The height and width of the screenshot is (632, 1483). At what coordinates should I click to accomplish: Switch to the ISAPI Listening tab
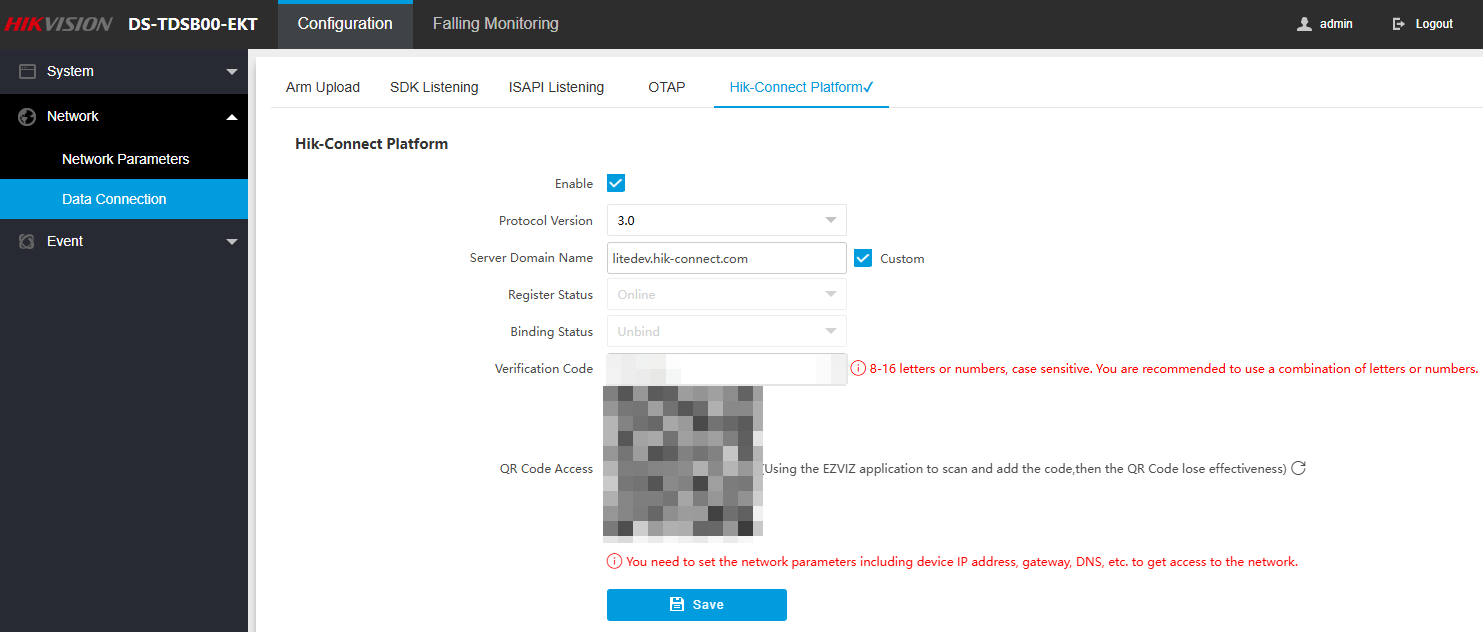(x=556, y=87)
